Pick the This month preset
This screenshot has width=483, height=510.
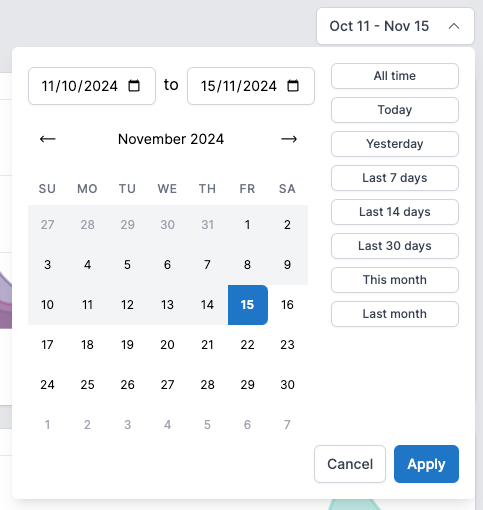[x=395, y=280]
